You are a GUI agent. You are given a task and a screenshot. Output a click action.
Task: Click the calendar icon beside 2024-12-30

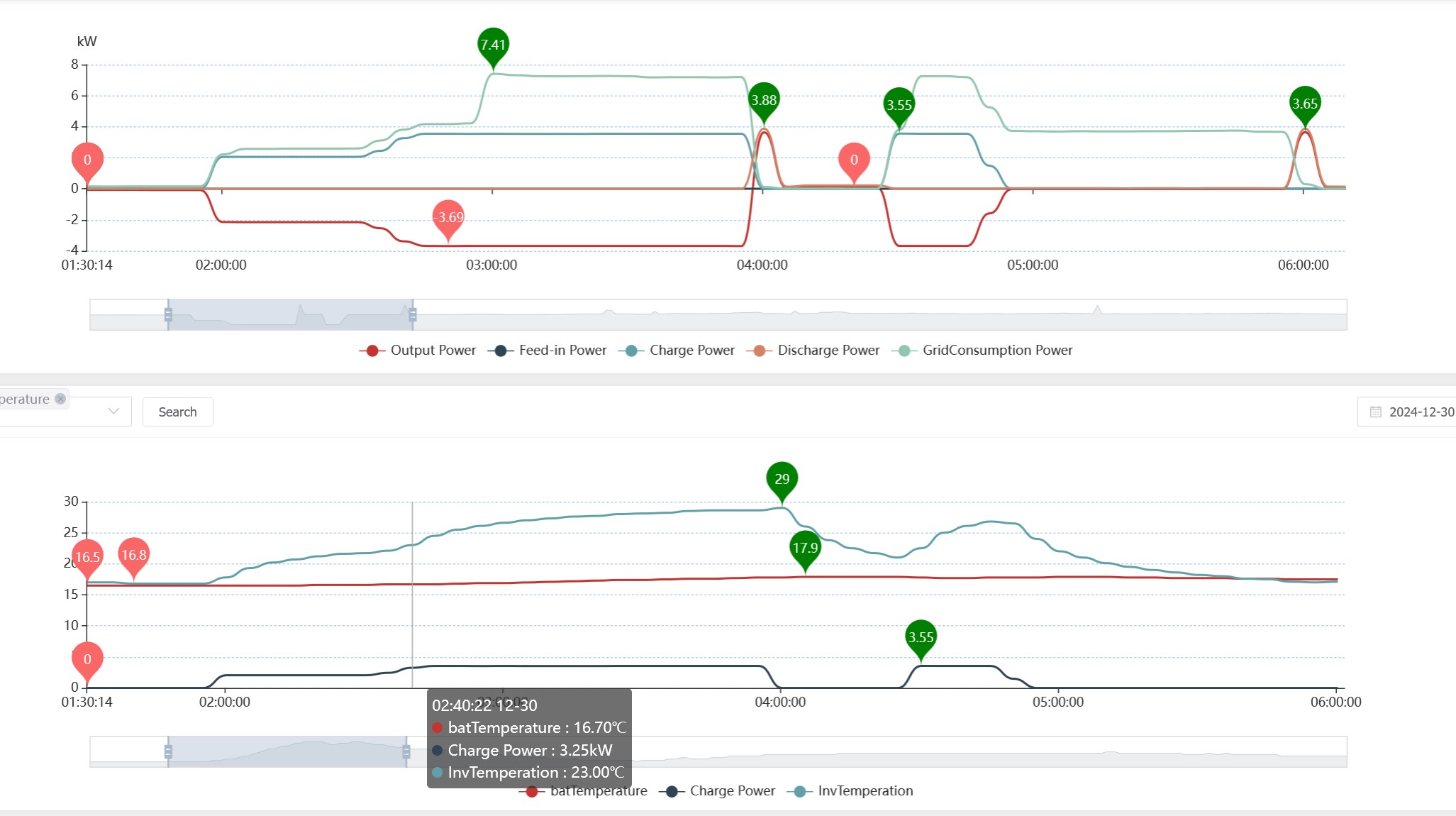(1375, 412)
